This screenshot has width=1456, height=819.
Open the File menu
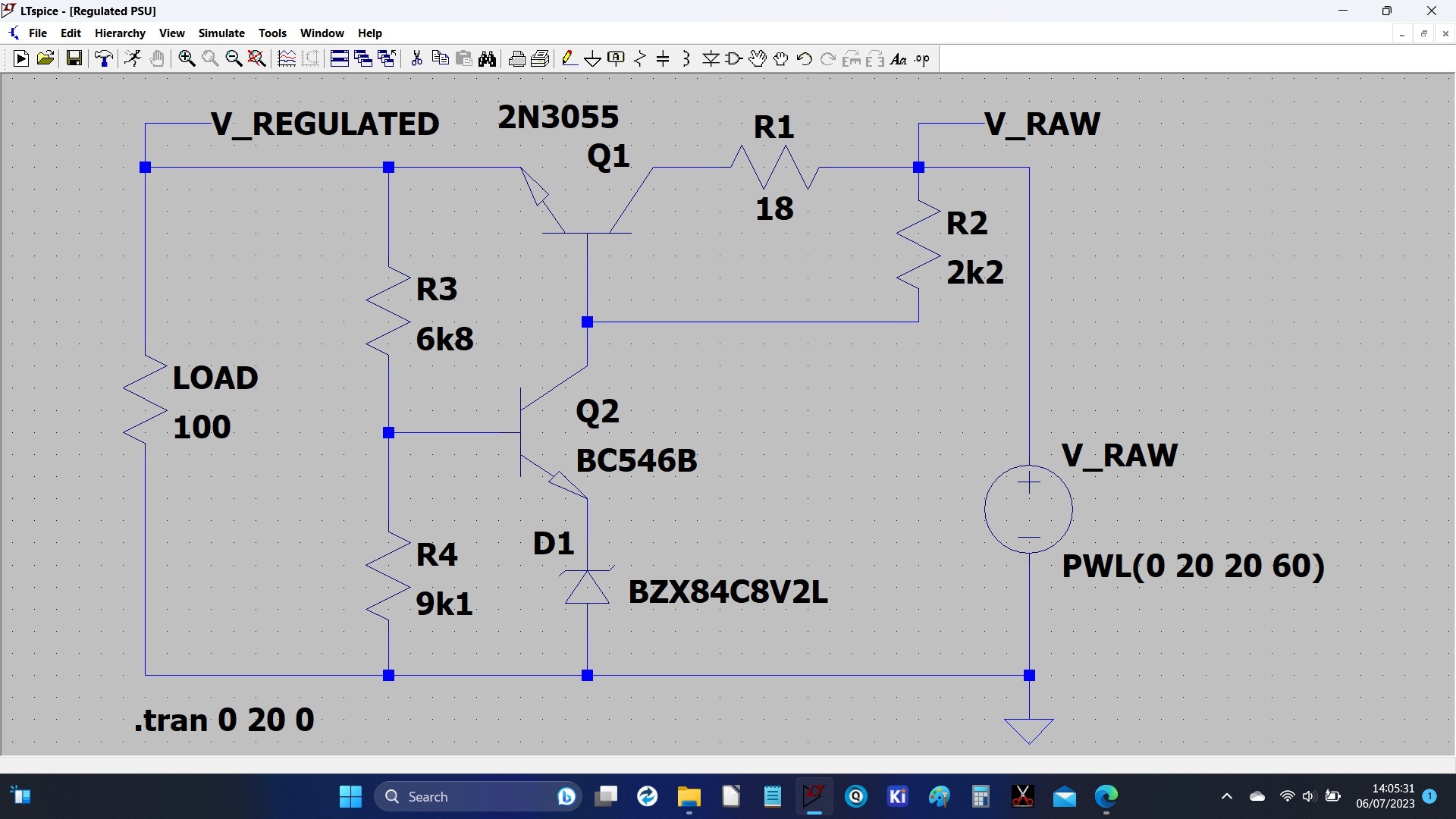(38, 33)
